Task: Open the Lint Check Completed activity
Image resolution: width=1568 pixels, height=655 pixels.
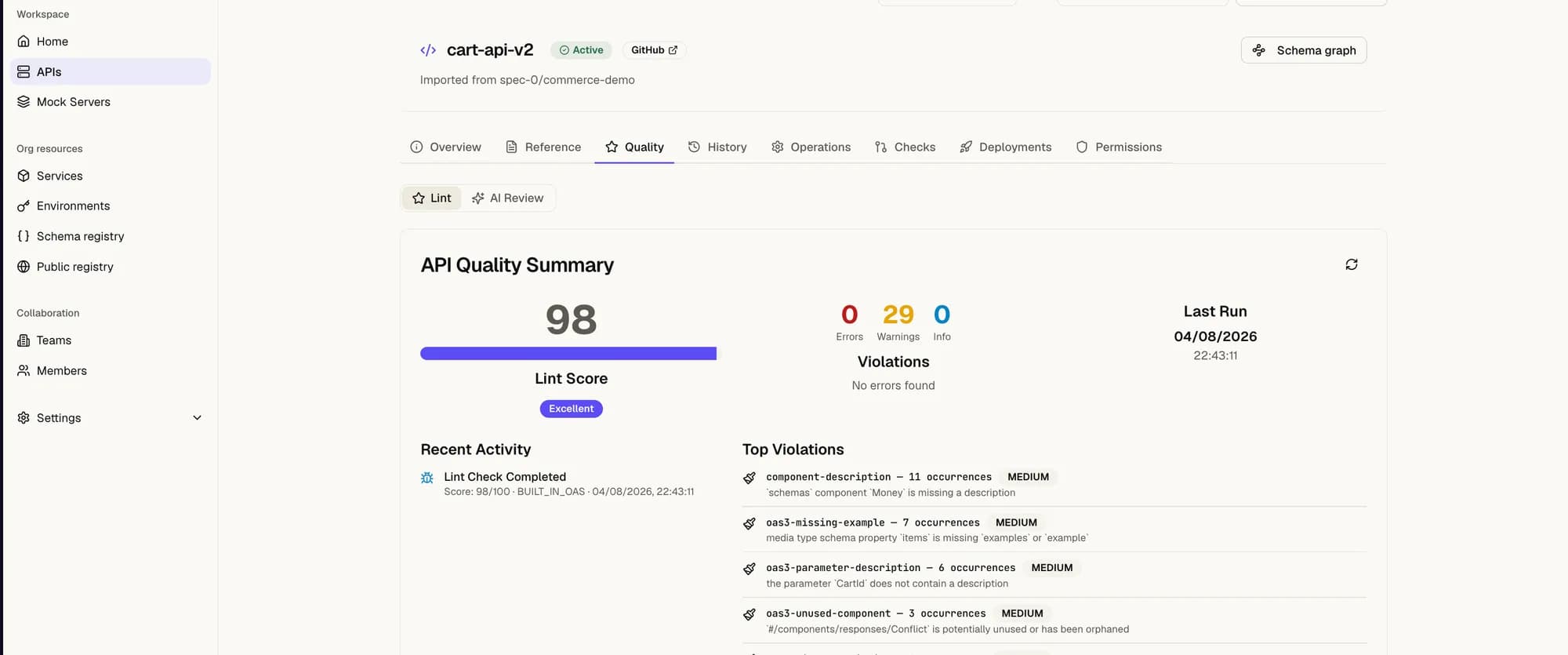Action: tap(568, 484)
